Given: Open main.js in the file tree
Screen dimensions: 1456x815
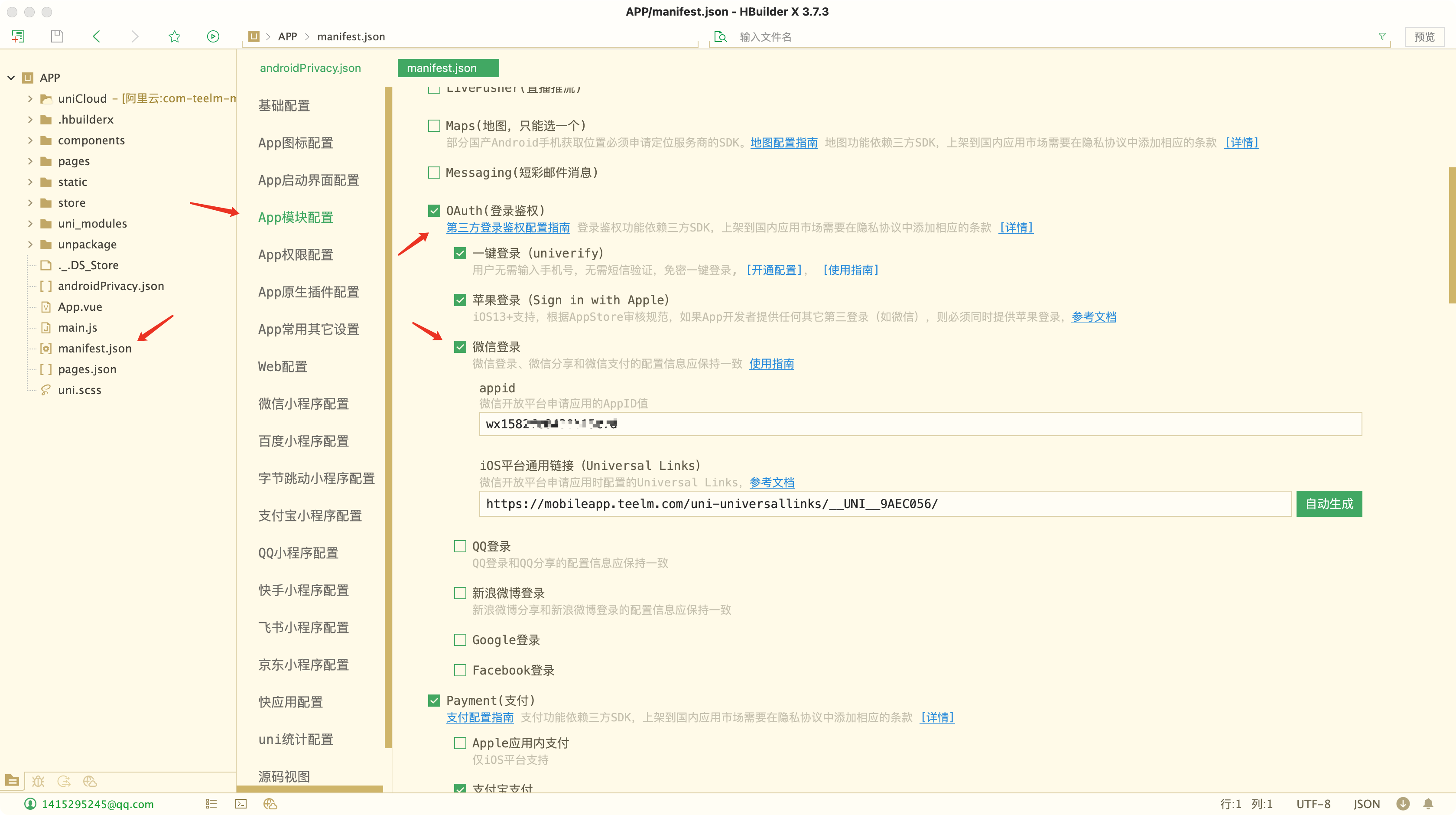Looking at the screenshot, I should point(78,327).
